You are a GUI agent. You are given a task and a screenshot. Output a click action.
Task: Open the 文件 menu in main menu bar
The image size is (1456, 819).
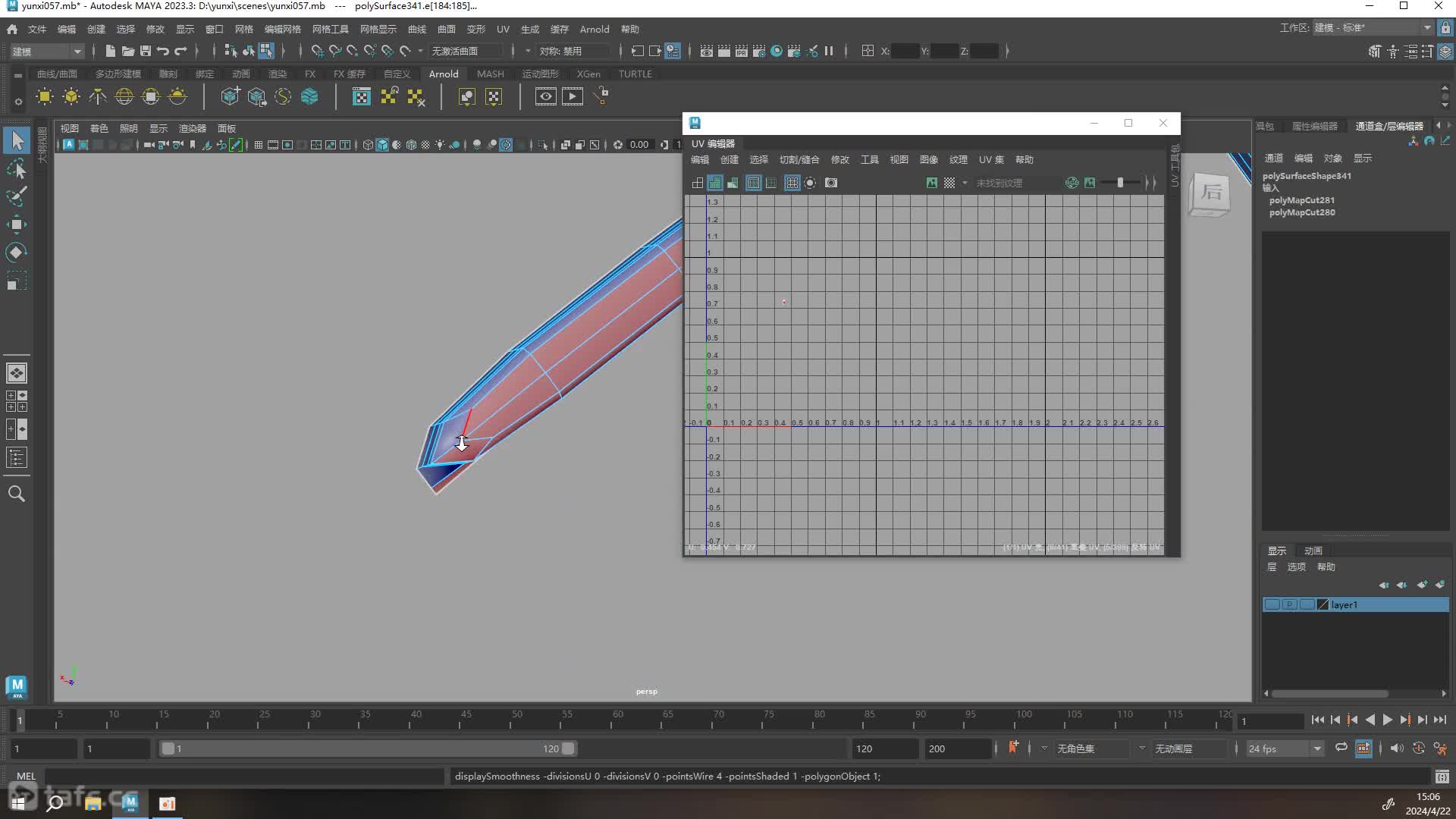pos(37,29)
